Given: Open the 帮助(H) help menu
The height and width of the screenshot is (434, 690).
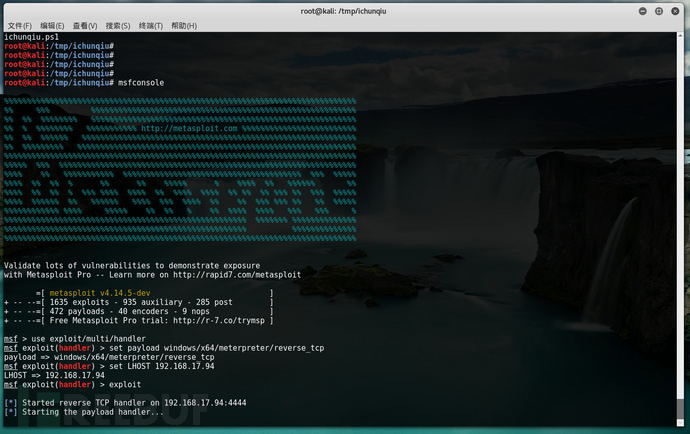Looking at the screenshot, I should point(184,26).
